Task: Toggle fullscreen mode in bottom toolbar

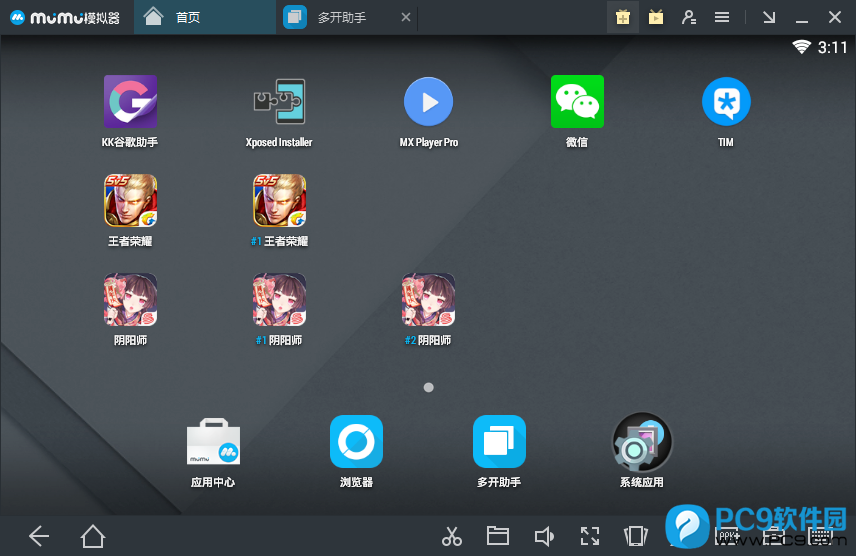Action: 590,536
